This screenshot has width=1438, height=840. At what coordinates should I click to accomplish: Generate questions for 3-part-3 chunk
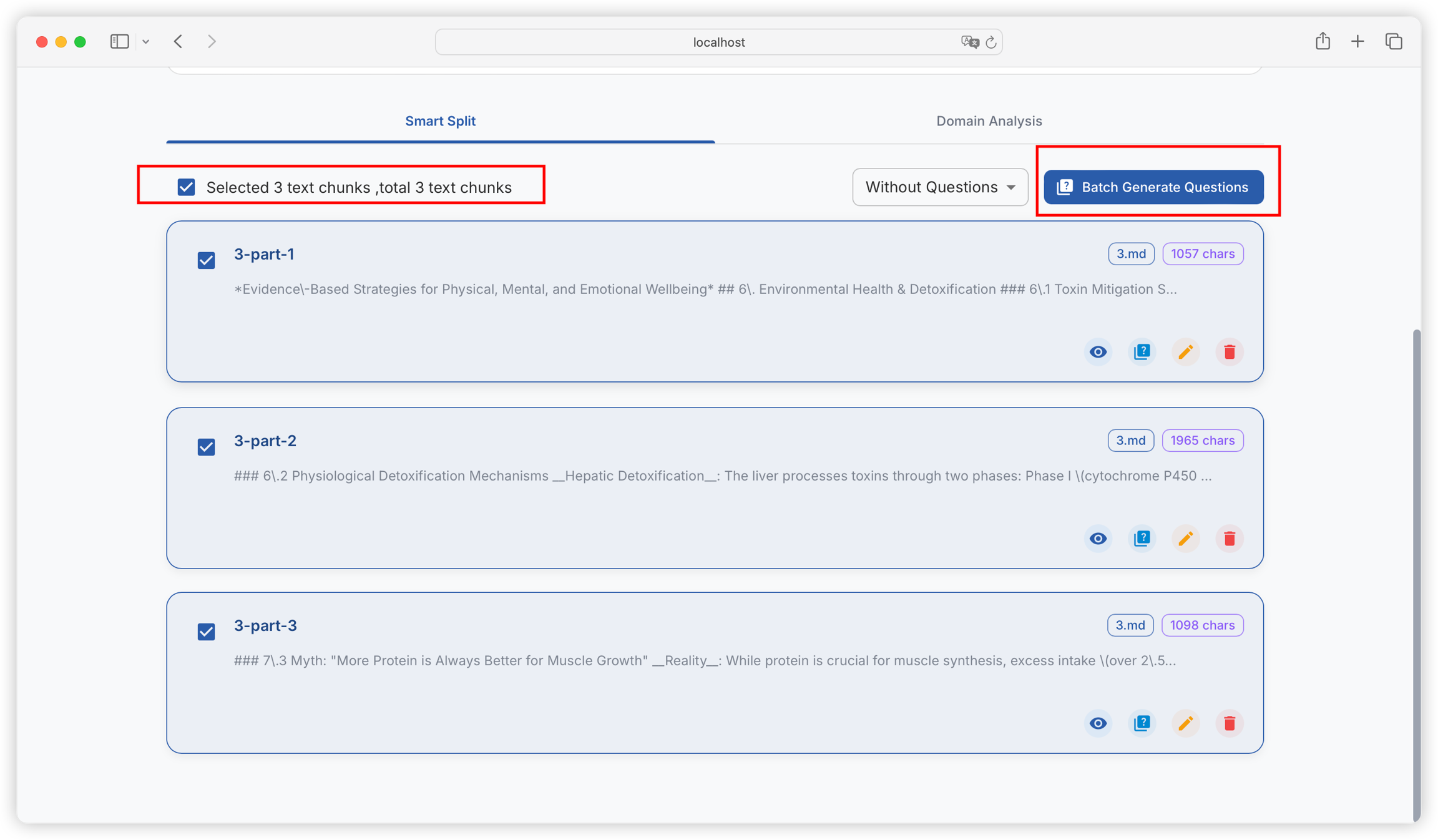point(1142,723)
